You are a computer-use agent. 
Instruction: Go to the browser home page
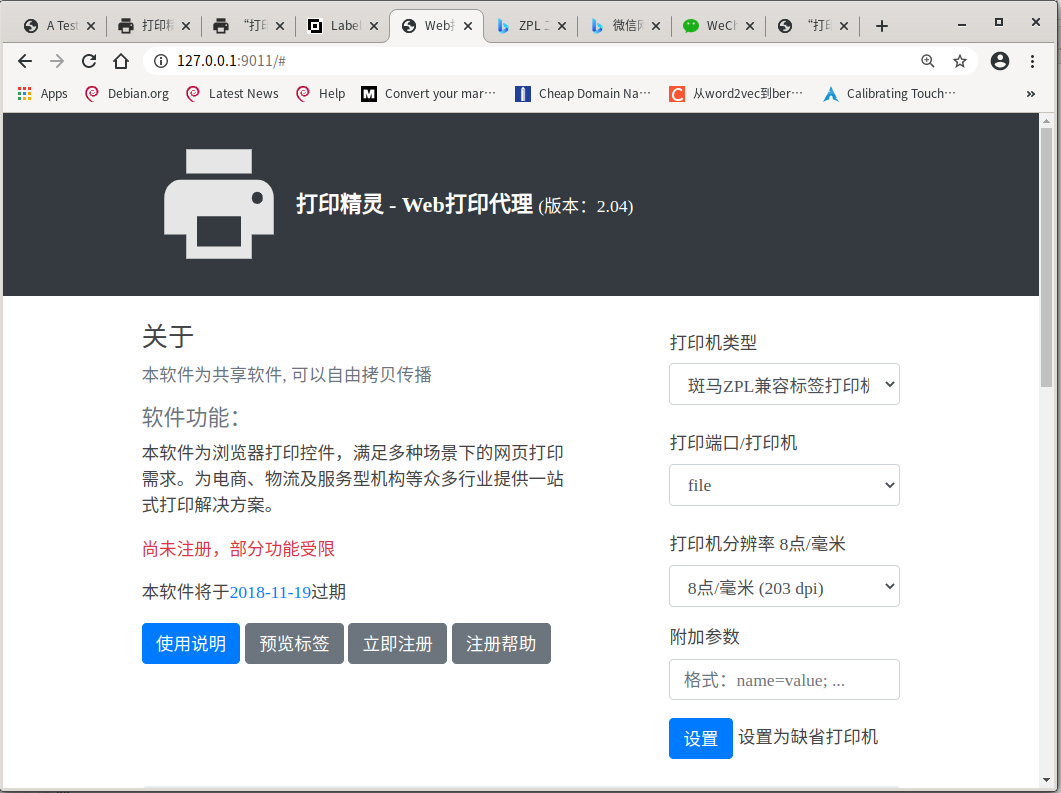[x=121, y=61]
